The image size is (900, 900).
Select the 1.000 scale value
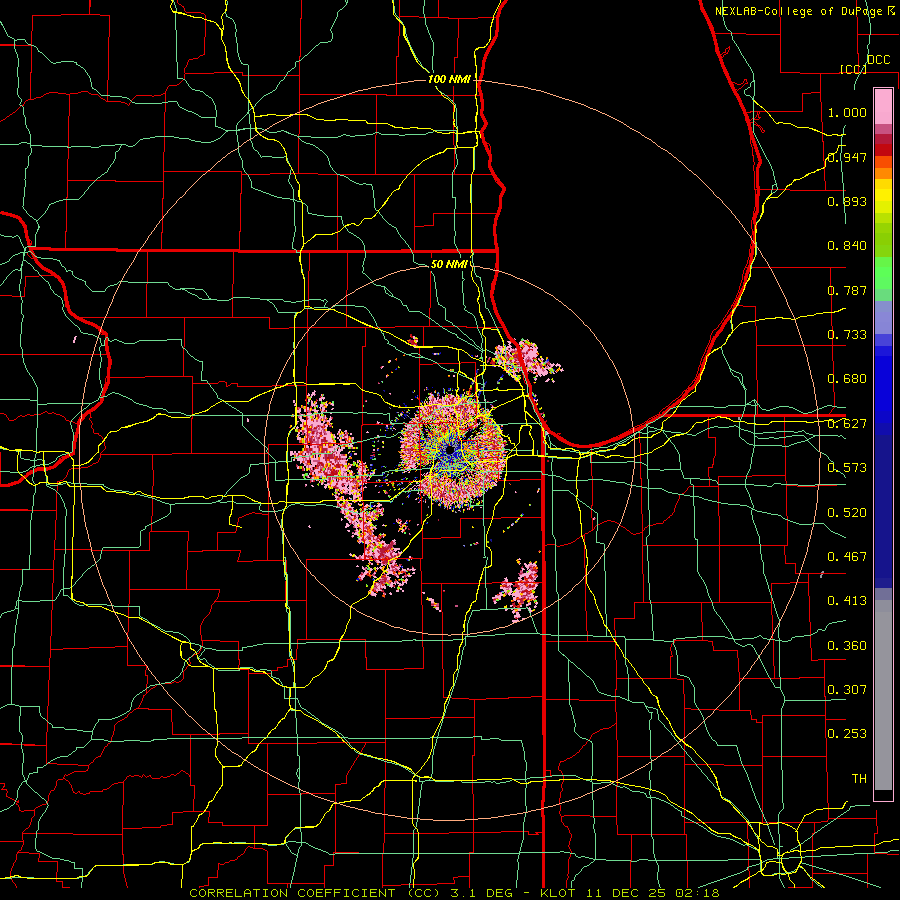coord(847,112)
